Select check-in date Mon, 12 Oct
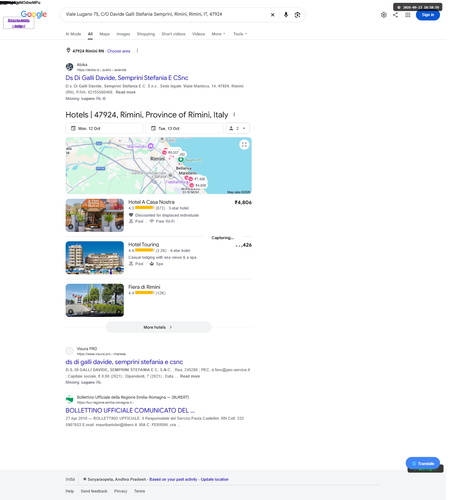This screenshot has height=500, width=451. [x=104, y=128]
